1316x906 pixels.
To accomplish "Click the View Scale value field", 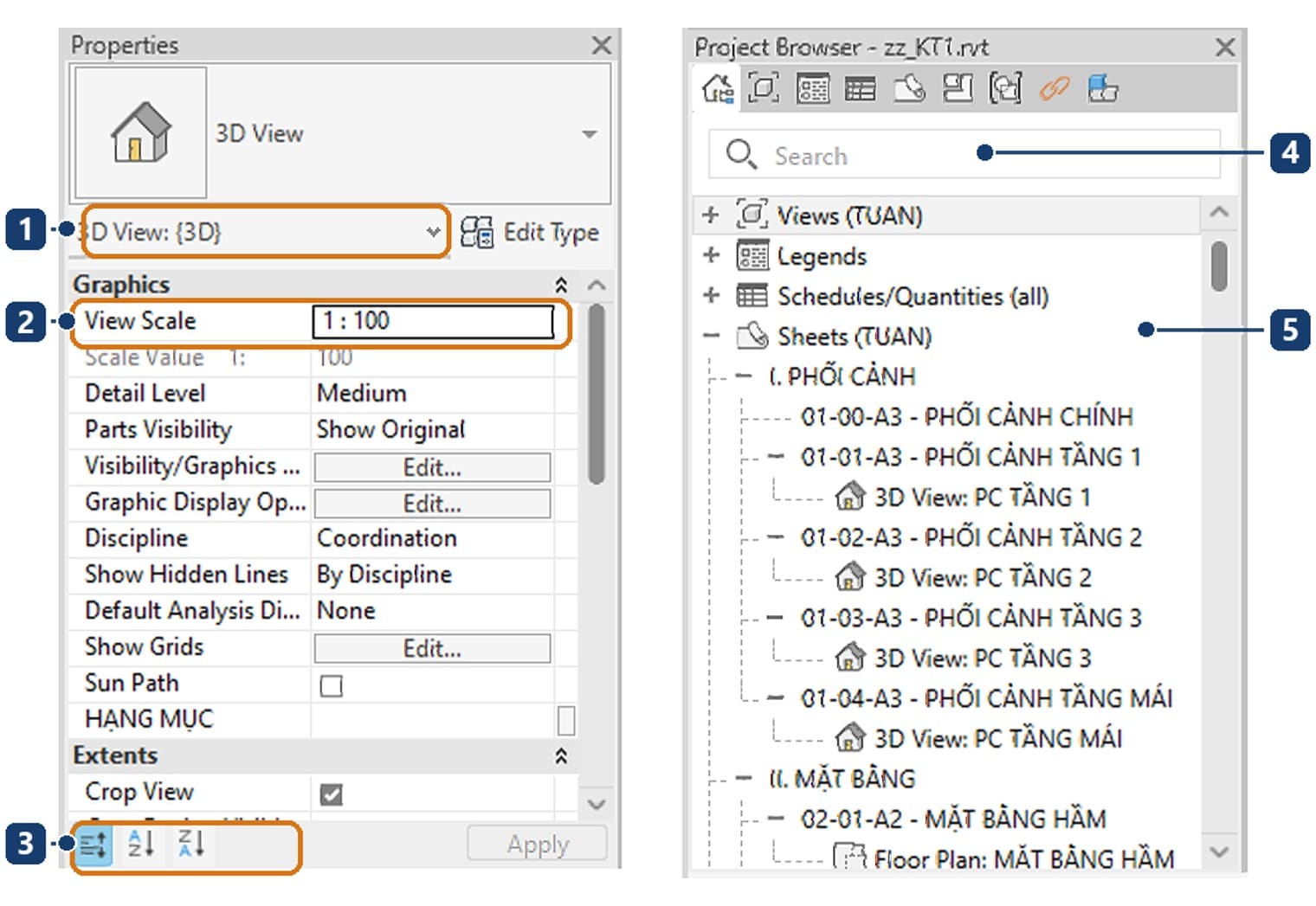I will [433, 321].
